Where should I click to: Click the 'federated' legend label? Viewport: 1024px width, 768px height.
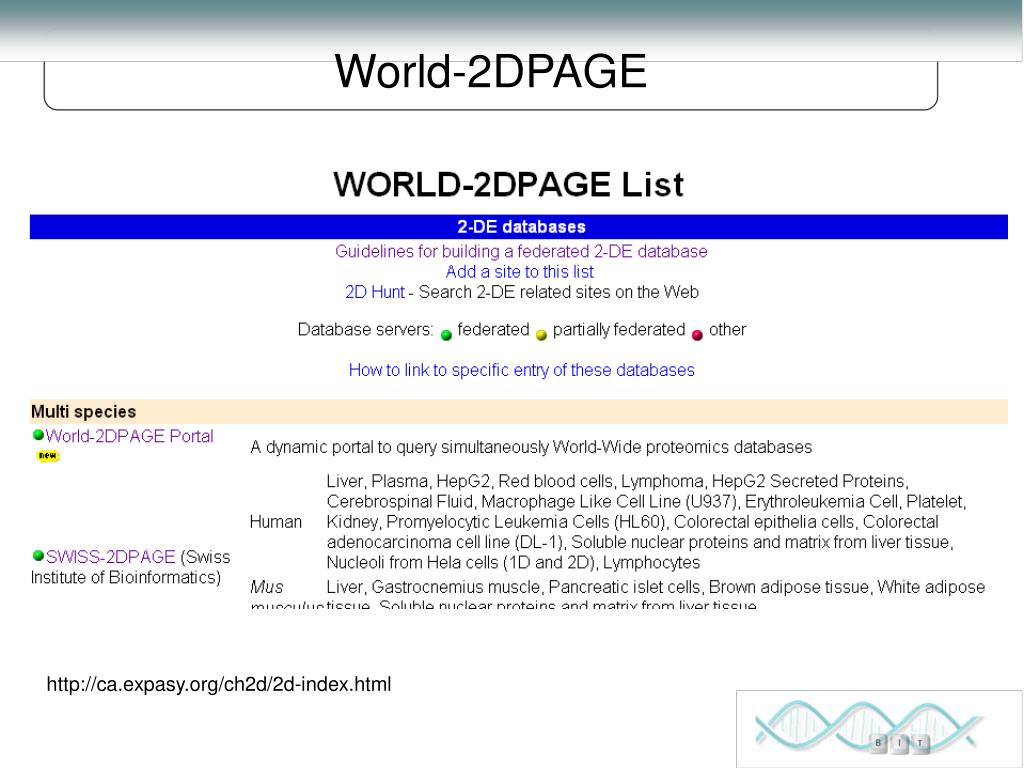pos(493,330)
